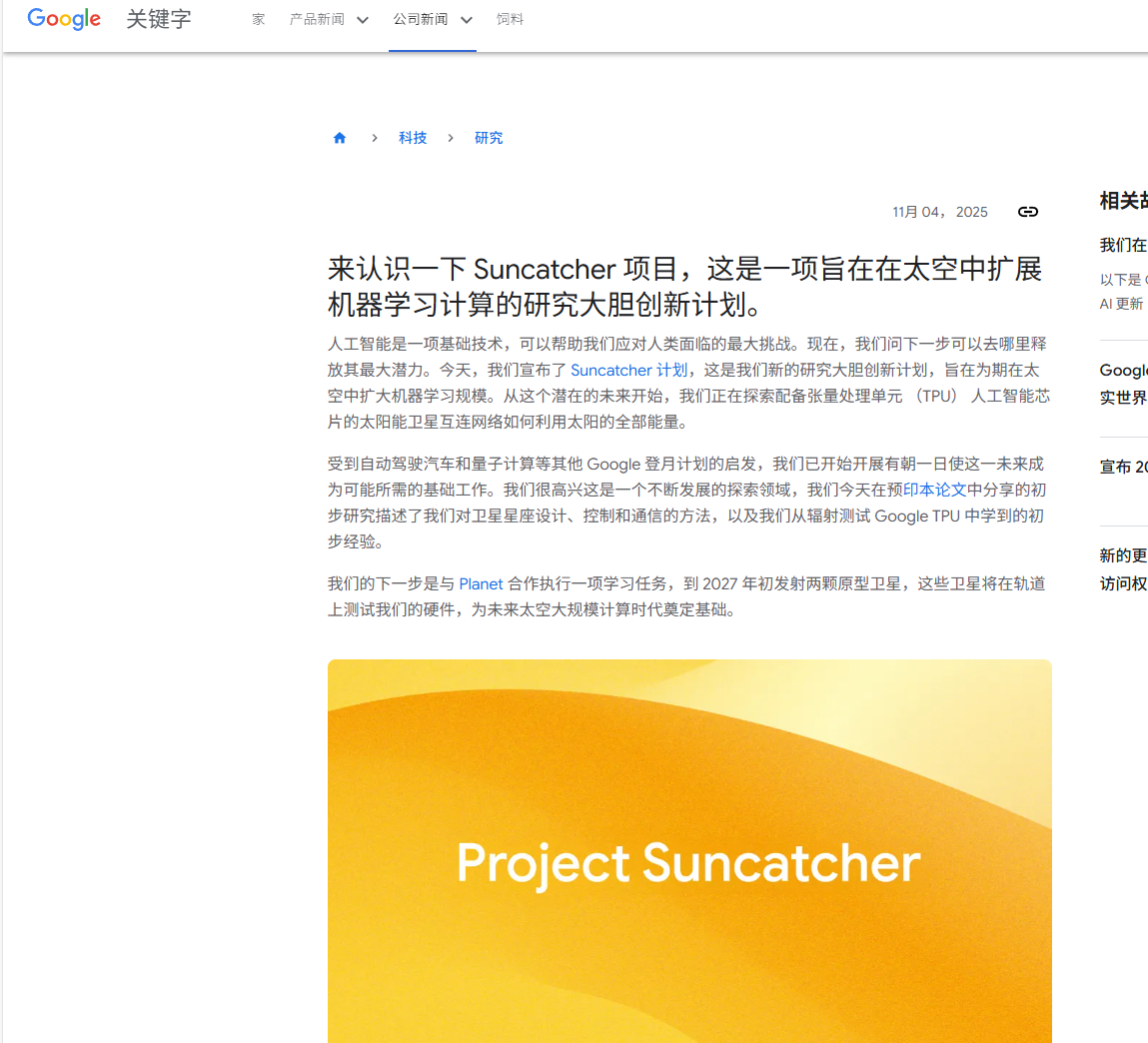The height and width of the screenshot is (1043, 1148).
Task: Open the 家 navigation item
Action: pos(258,20)
